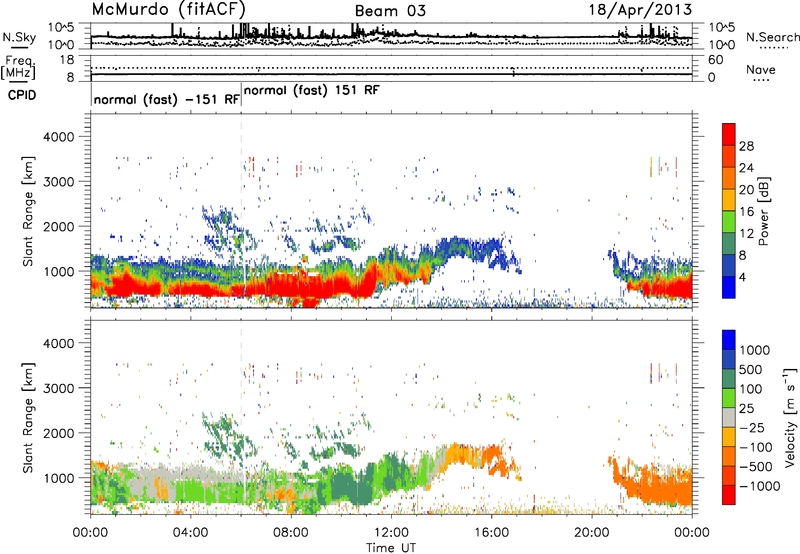This screenshot has width=800, height=554.
Task: Select the dark green 8–12 dB Power segment
Action: pyautogui.click(x=729, y=244)
